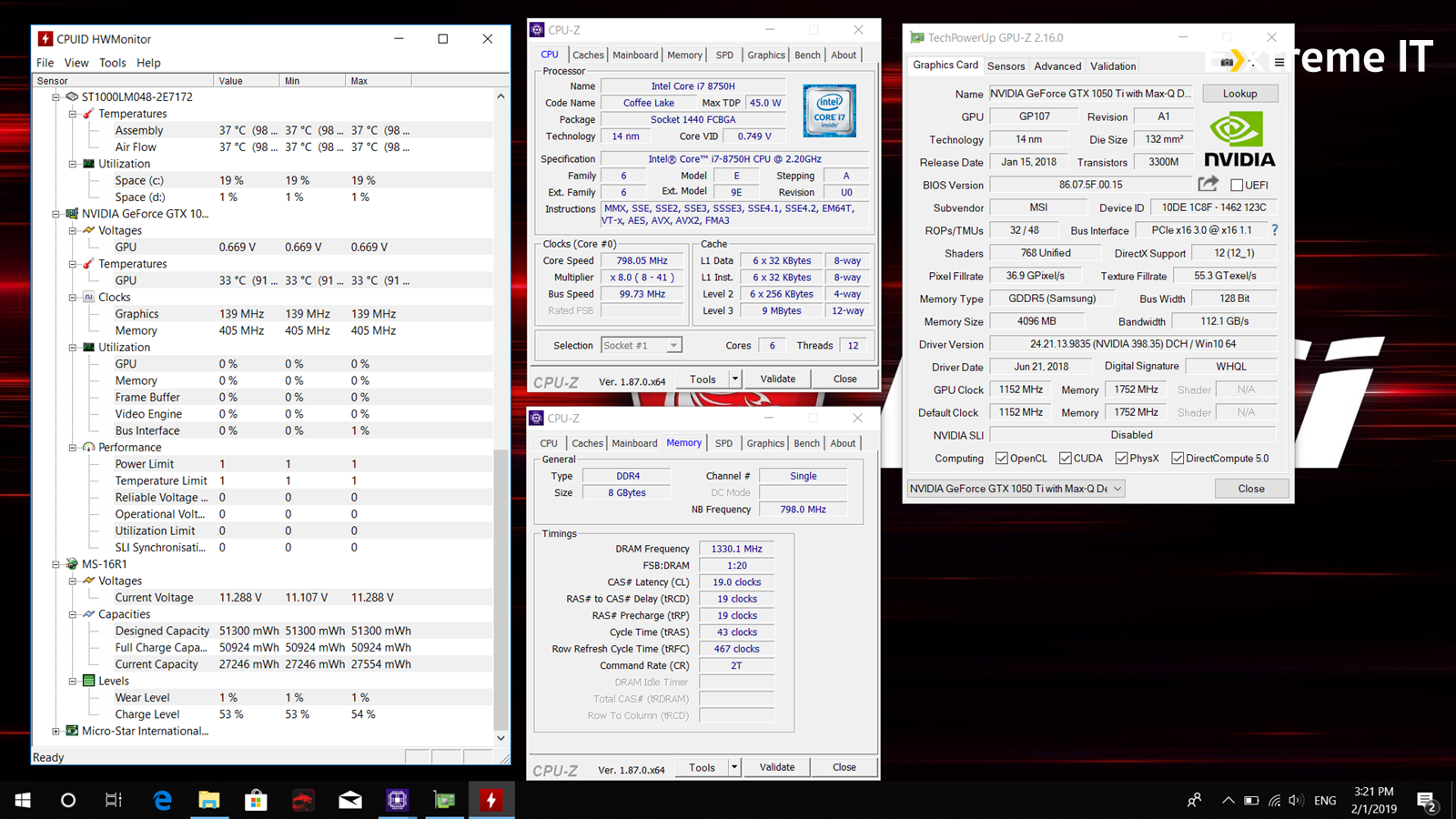Click Close in the lower CPU-Z window

[x=844, y=767]
